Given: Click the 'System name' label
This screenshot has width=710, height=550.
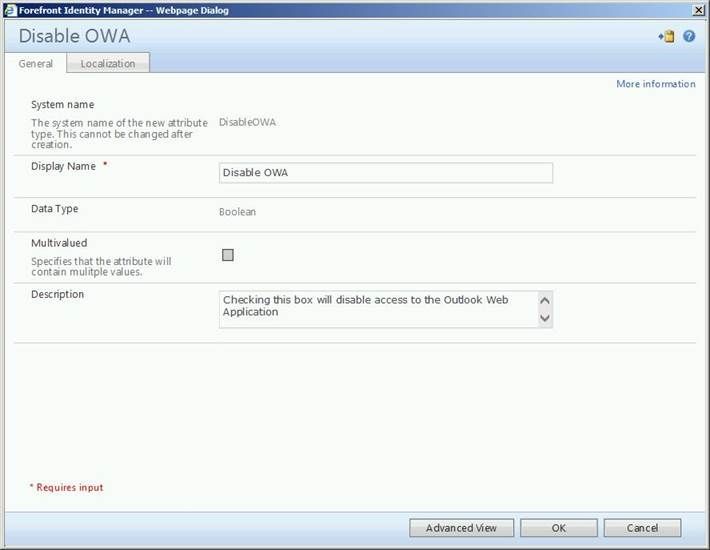Looking at the screenshot, I should coord(62,105).
